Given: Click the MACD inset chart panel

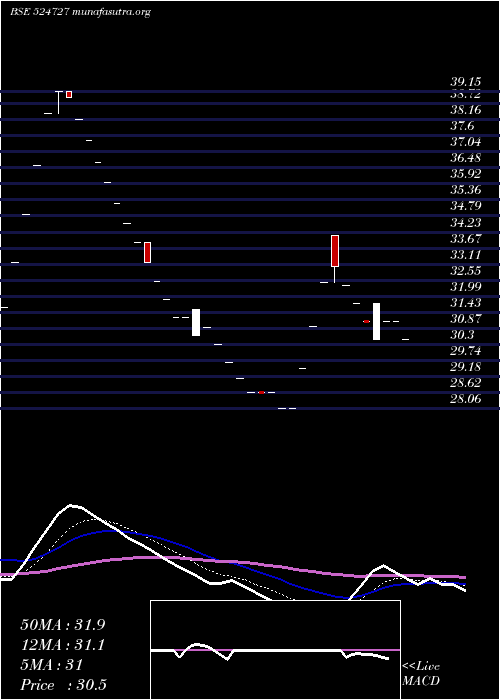Looking at the screenshot, I should point(275,650).
